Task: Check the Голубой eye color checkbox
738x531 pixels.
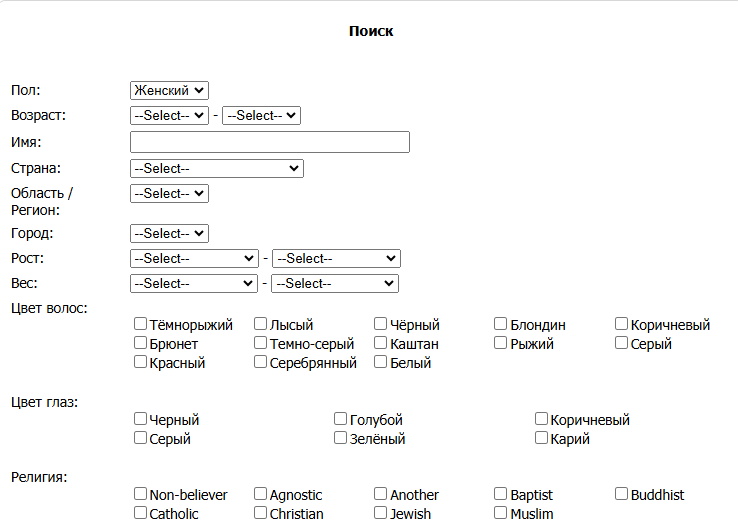Action: (341, 419)
